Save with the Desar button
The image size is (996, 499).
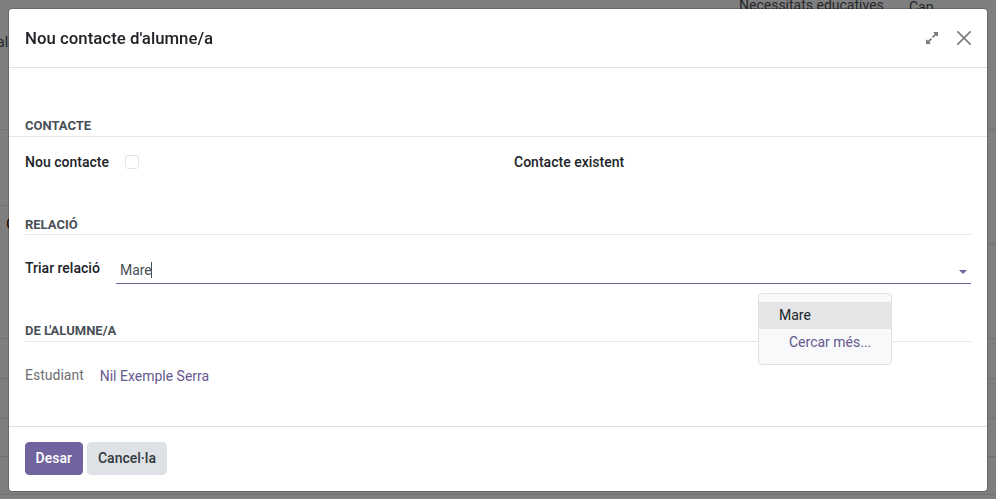[x=54, y=458]
